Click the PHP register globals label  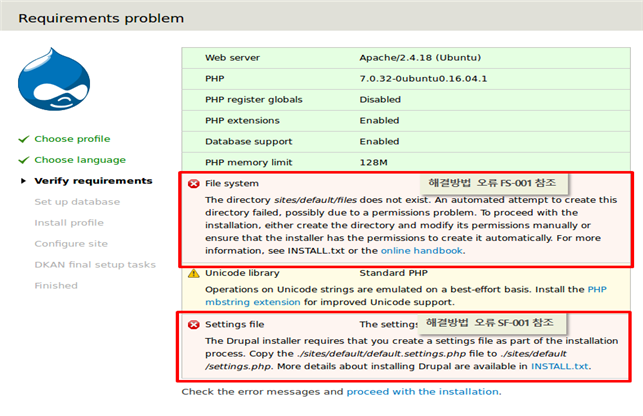[254, 100]
